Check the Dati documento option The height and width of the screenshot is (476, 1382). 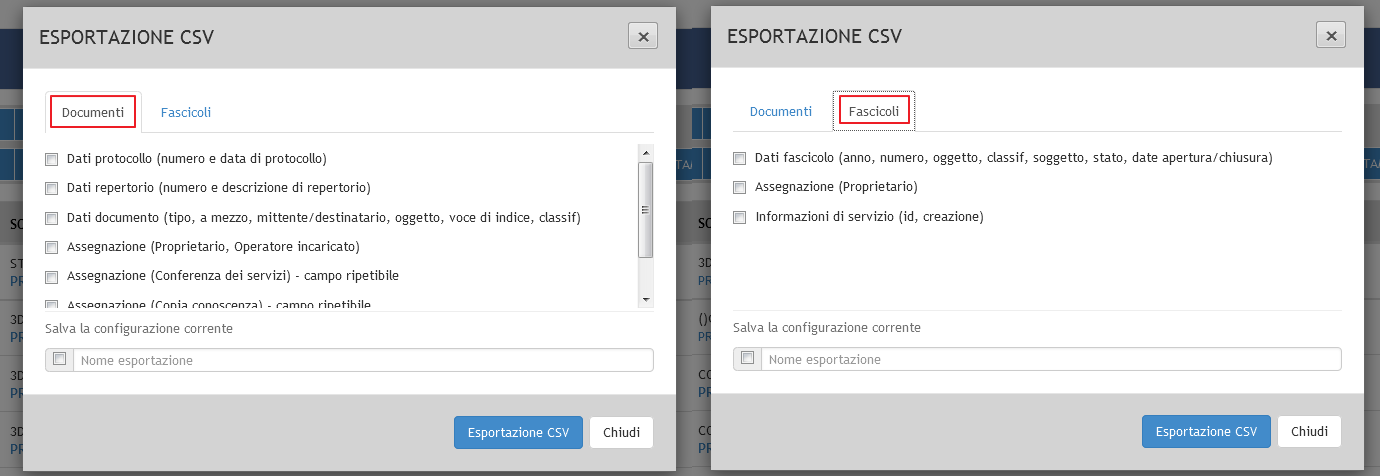pos(52,218)
